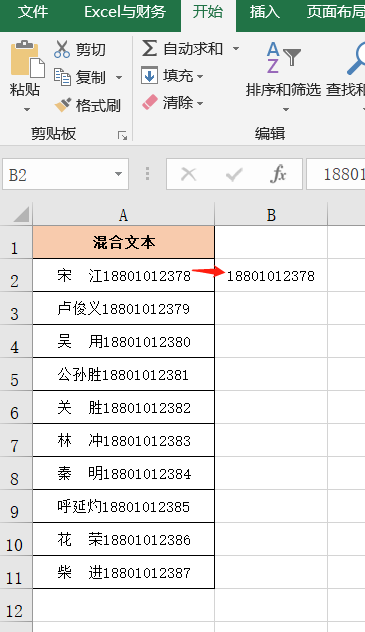Screen dimensions: 365x632
Task: Select cell with 宋 江18801012378
Action: [123, 275]
